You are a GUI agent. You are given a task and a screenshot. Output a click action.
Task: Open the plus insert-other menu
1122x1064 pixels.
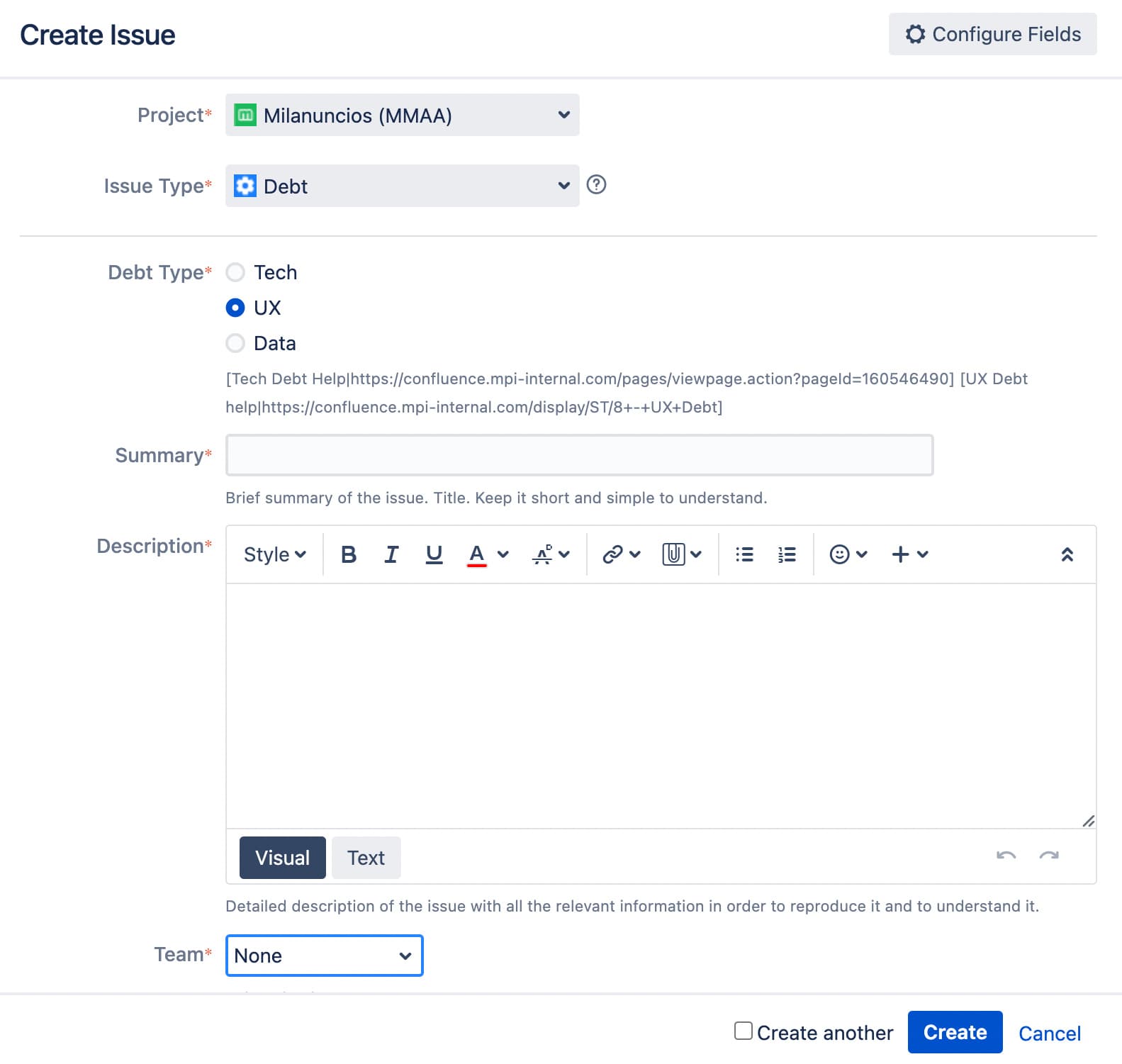coord(909,554)
